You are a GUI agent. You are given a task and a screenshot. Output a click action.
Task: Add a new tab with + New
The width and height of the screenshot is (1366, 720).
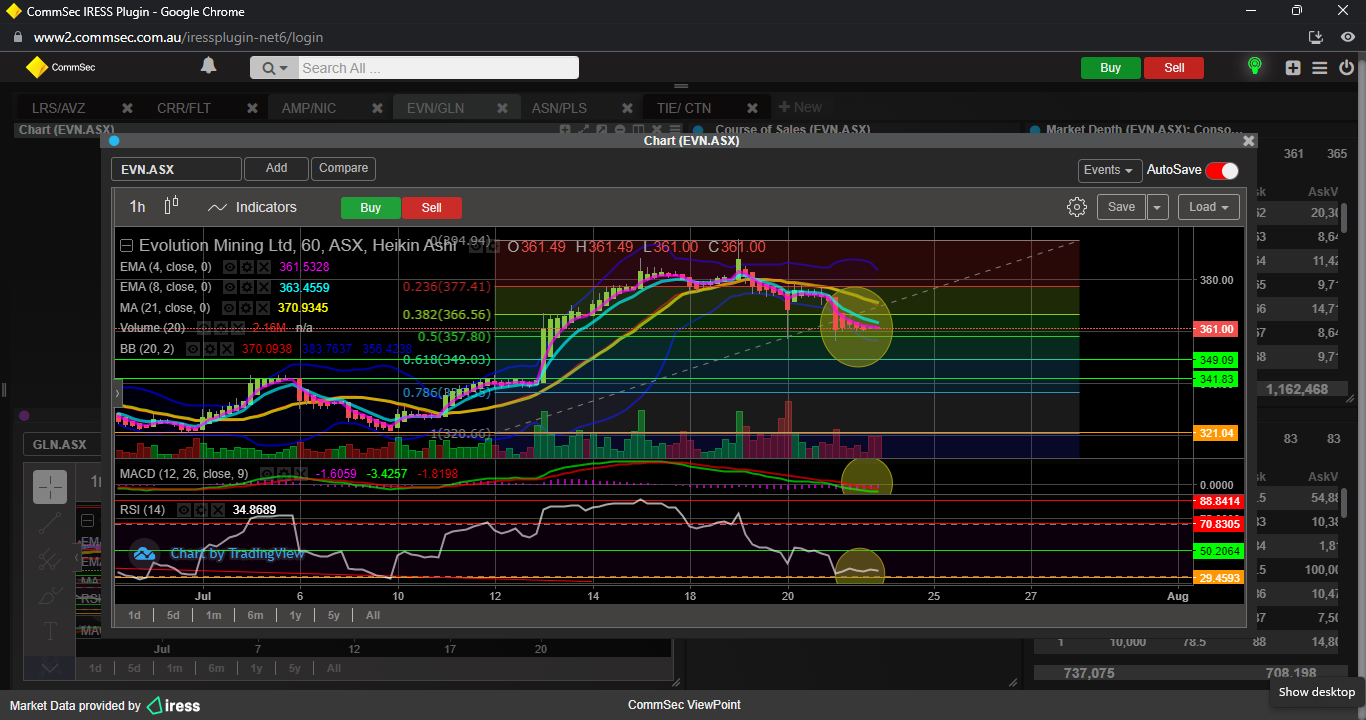[800, 107]
